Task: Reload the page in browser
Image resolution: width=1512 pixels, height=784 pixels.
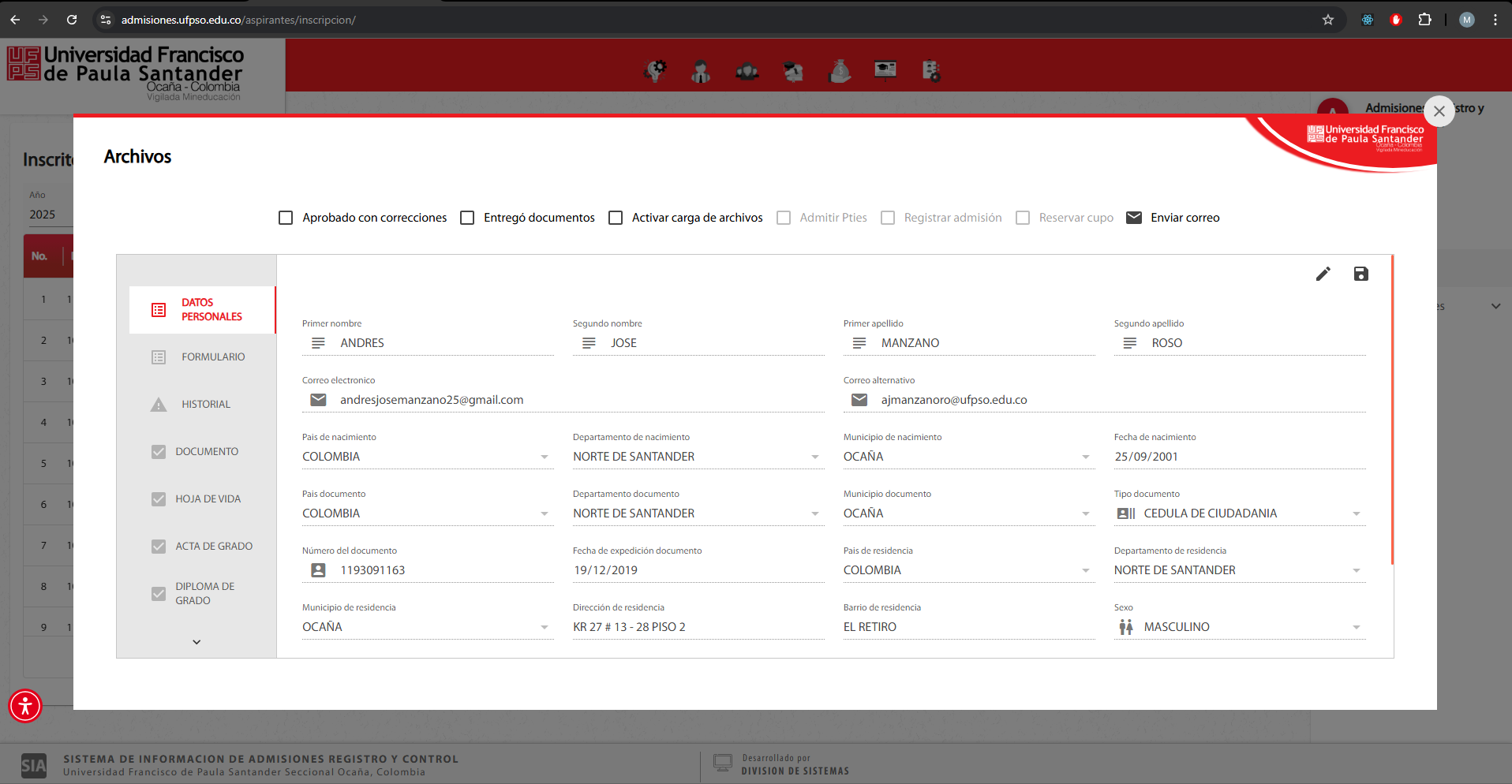Action: pyautogui.click(x=72, y=20)
